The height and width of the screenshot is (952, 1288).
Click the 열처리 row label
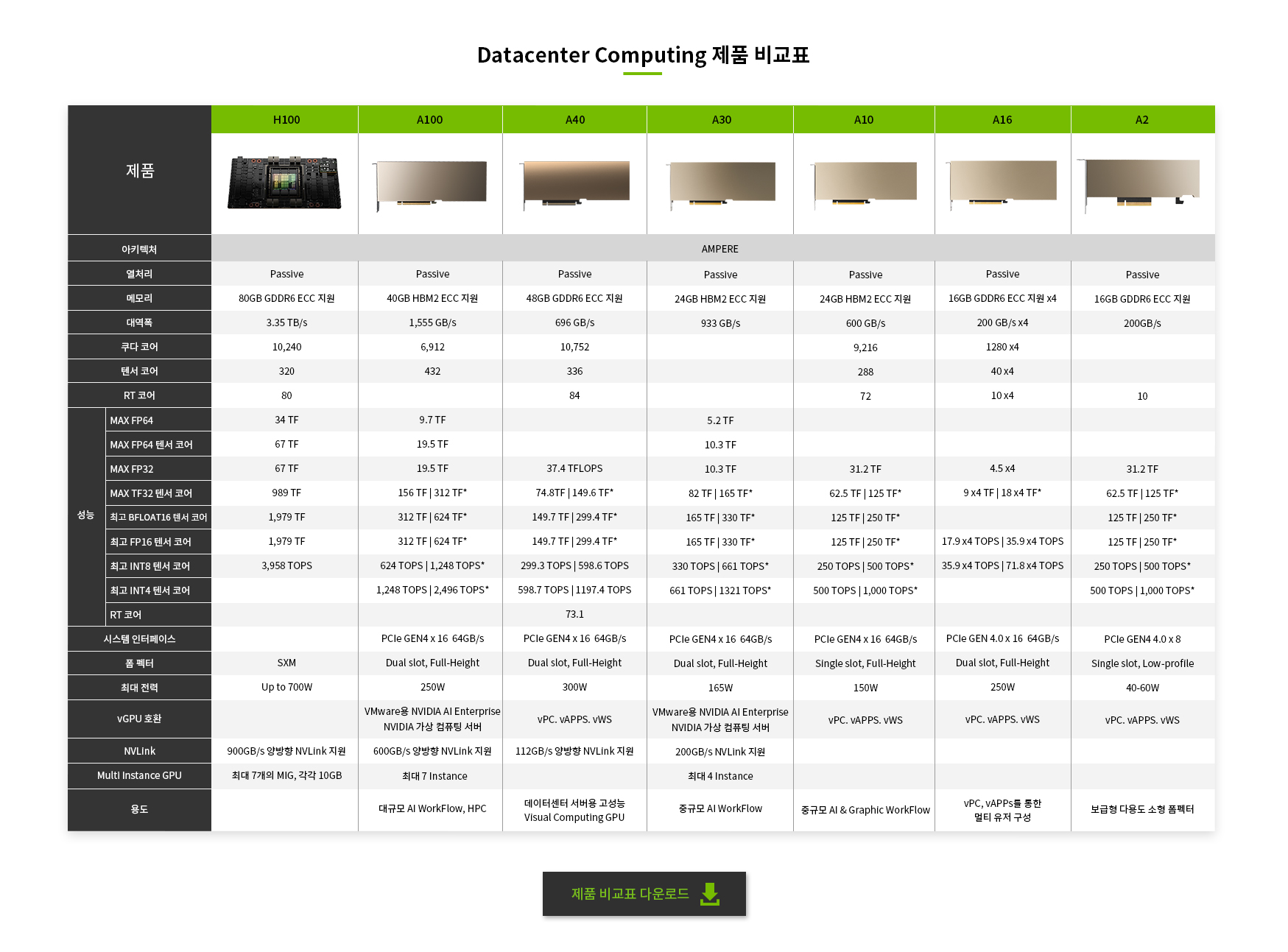click(x=140, y=274)
